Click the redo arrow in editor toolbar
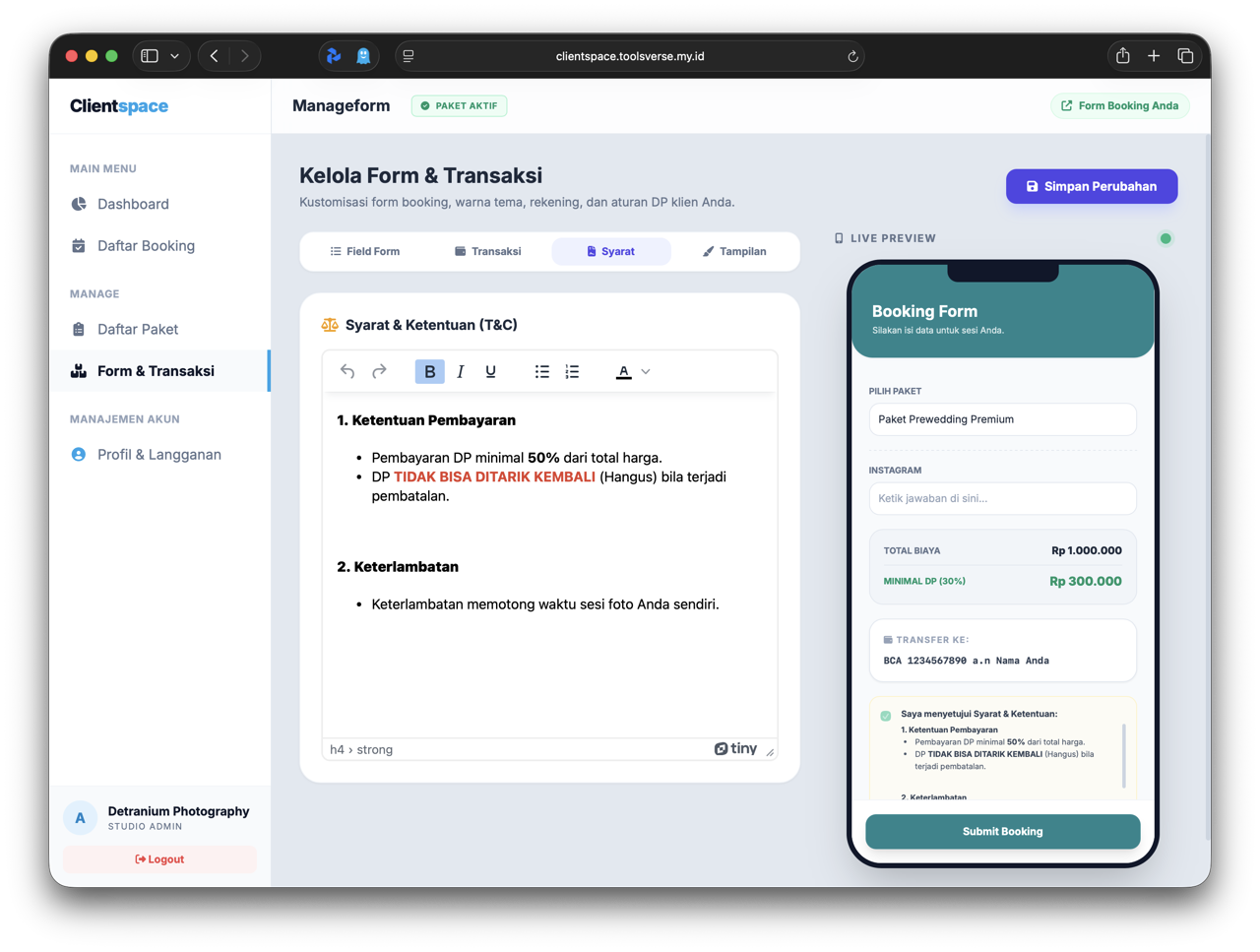Screen dimensions: 1260x952 [379, 371]
